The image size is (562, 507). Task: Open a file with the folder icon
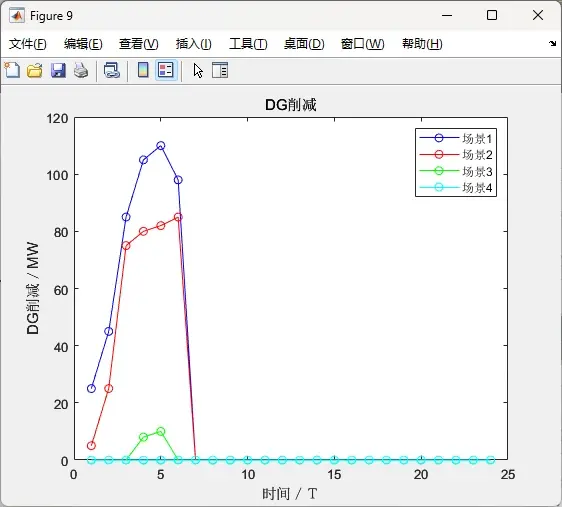click(35, 70)
